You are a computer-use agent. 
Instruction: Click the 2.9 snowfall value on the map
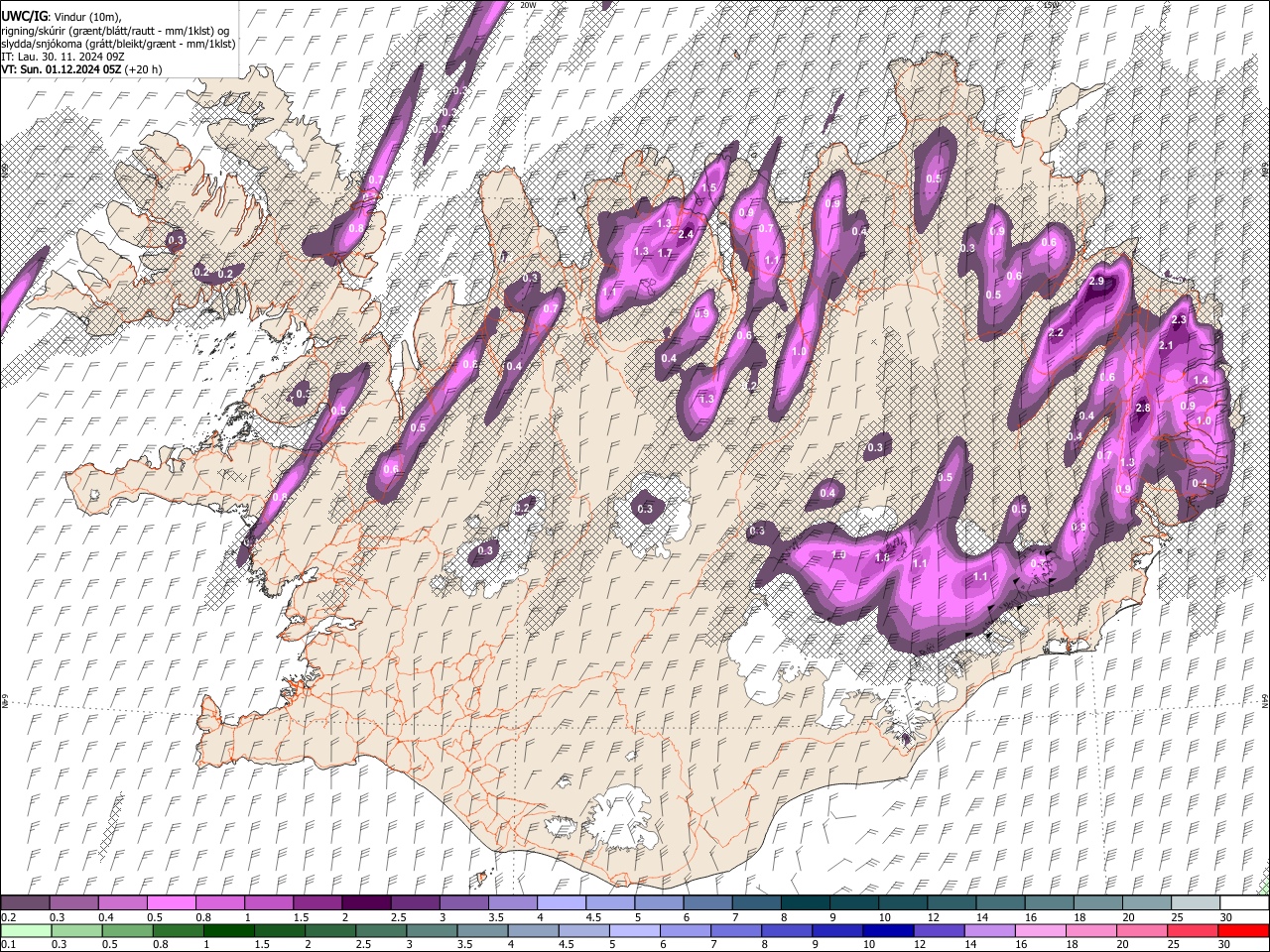(1096, 282)
